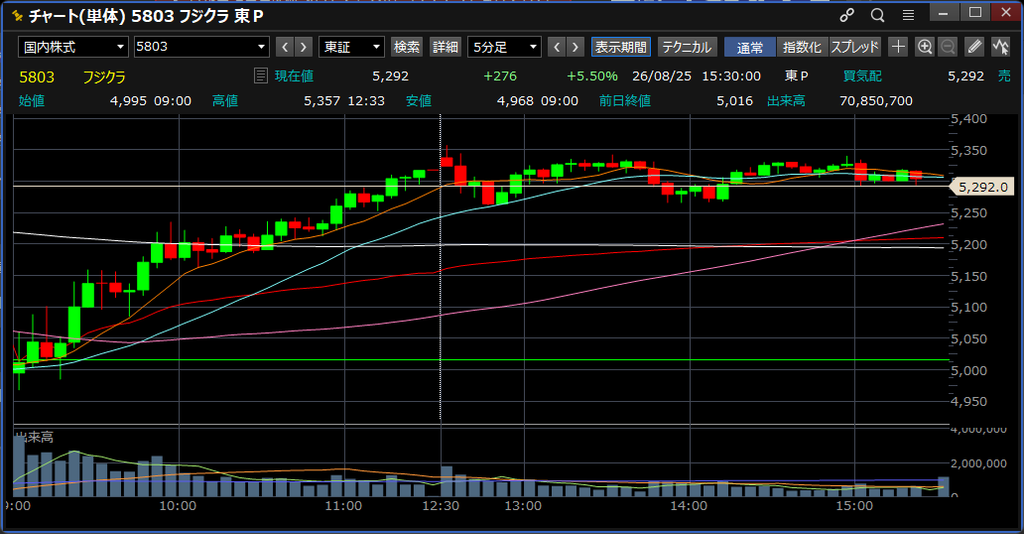Click the low price 4,968

tap(515, 101)
